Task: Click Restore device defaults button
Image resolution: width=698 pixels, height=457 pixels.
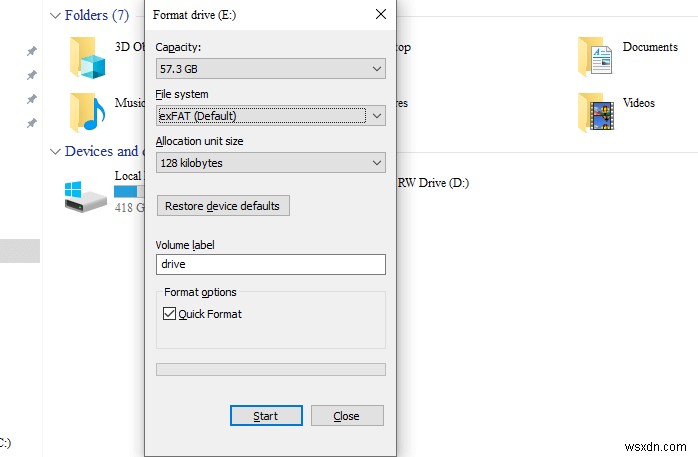Action: click(x=227, y=206)
